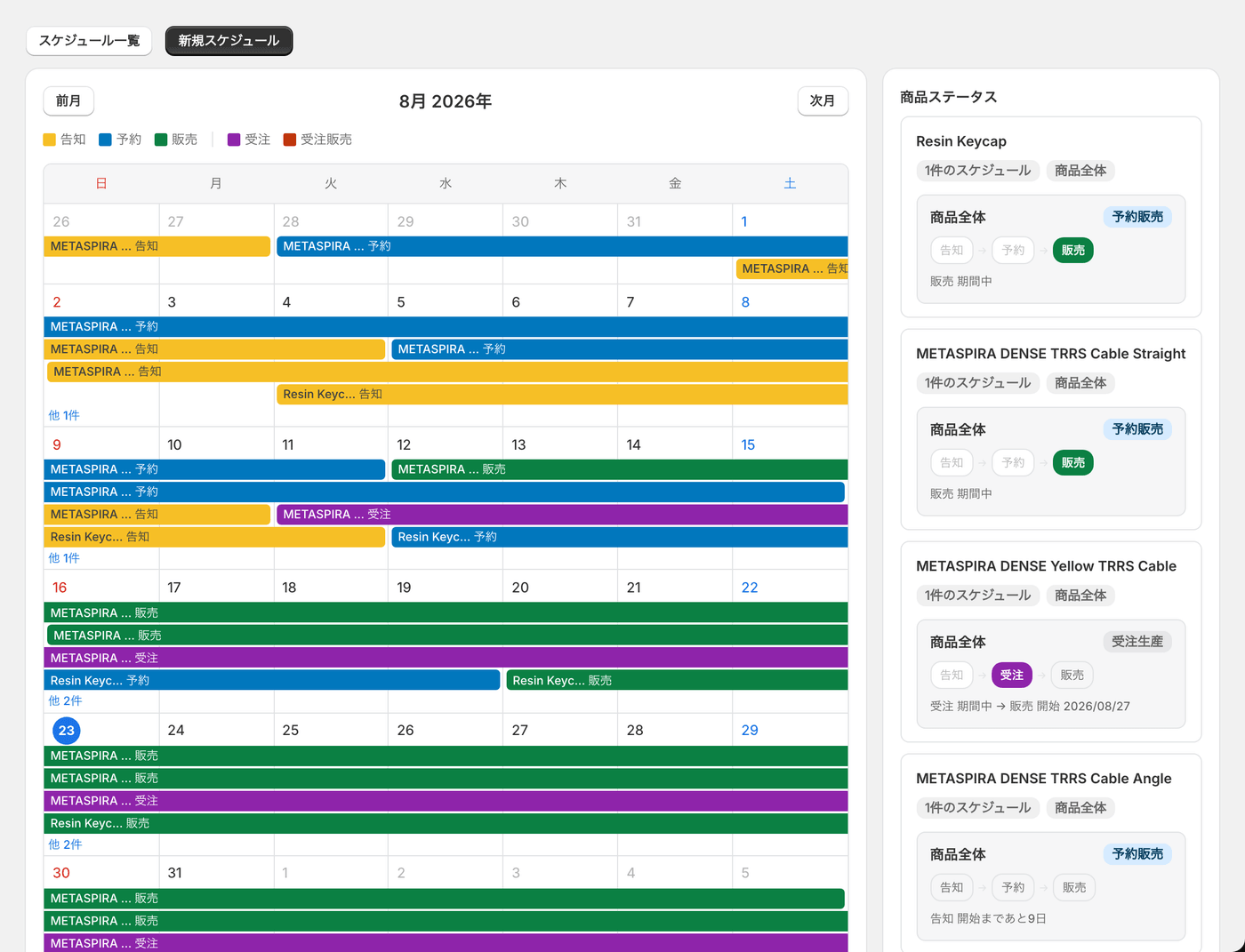Select 販売 step in TRRS Cable Straight card
1245x952 pixels.
(1073, 463)
